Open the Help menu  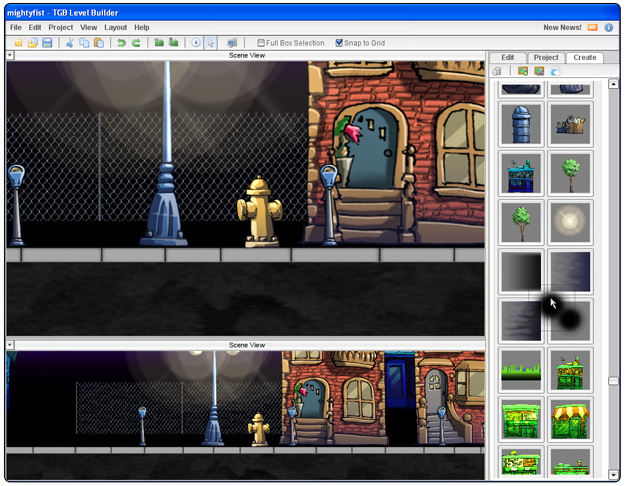(142, 28)
